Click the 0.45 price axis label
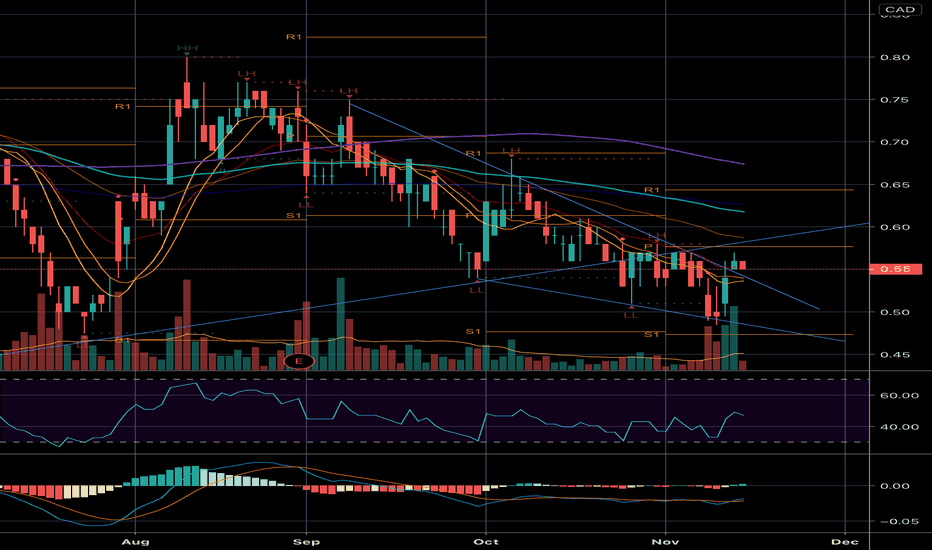 [895, 355]
